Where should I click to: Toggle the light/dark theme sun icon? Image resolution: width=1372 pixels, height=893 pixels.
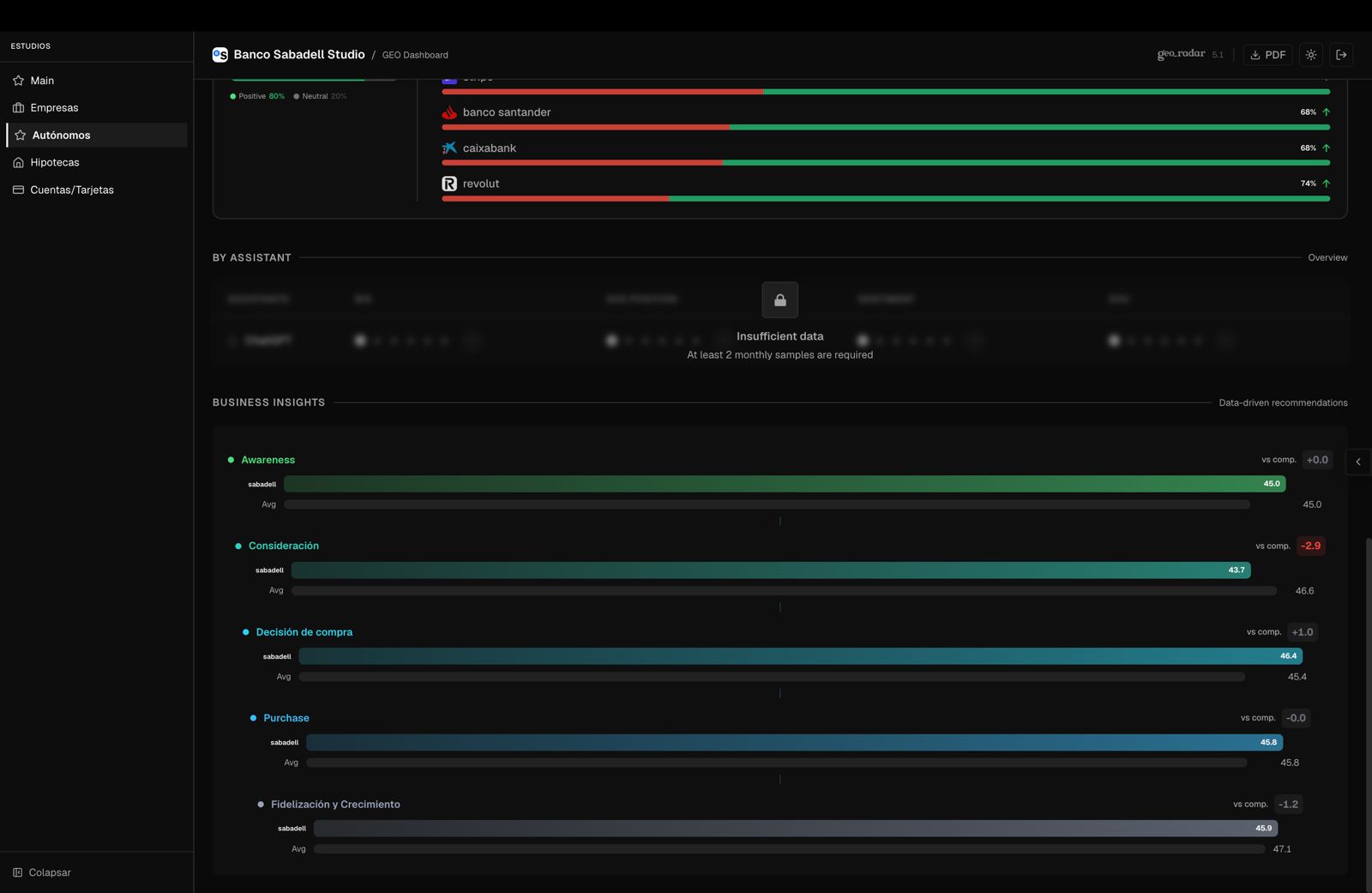1311,55
